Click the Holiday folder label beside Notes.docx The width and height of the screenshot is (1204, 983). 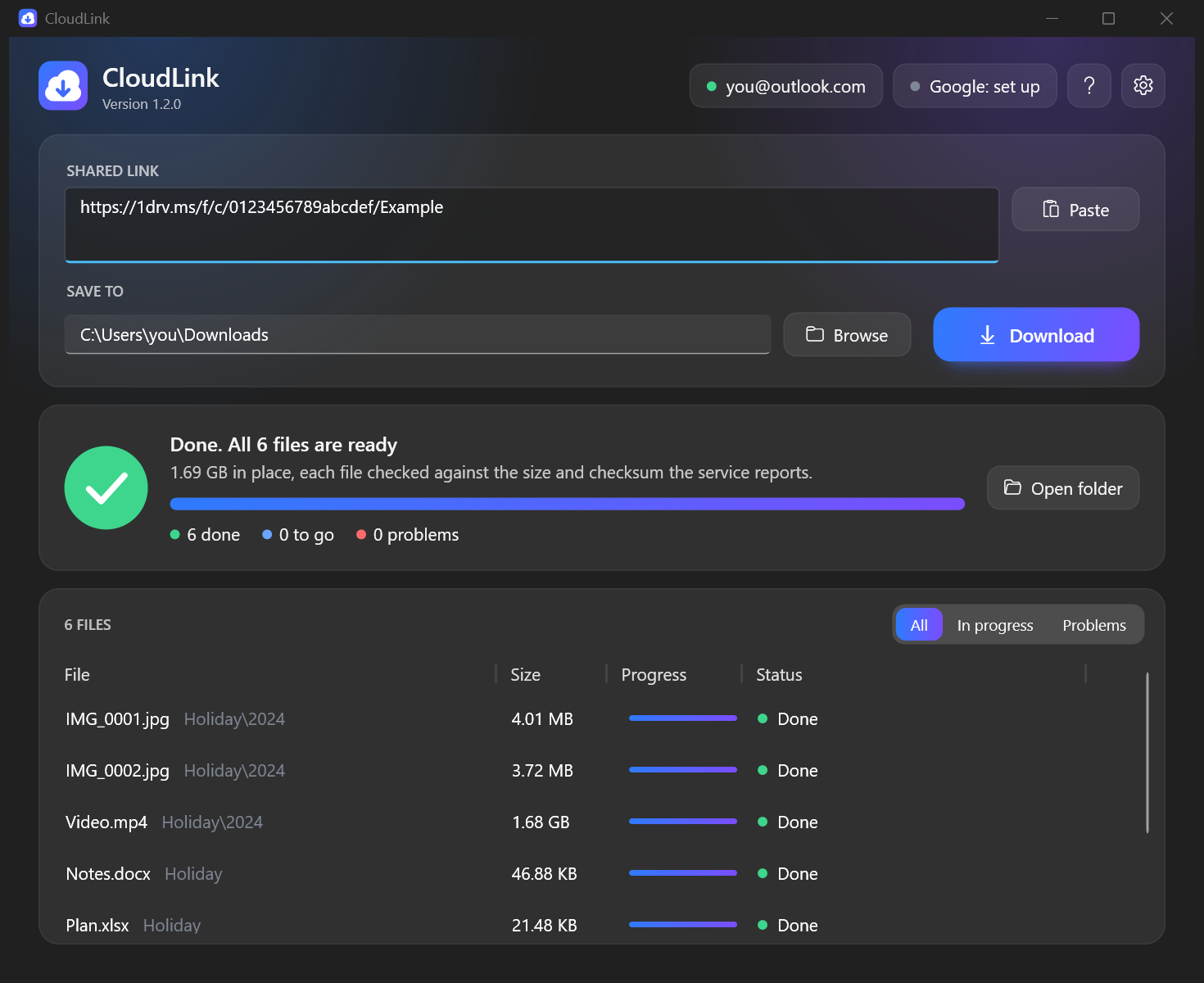click(x=193, y=874)
